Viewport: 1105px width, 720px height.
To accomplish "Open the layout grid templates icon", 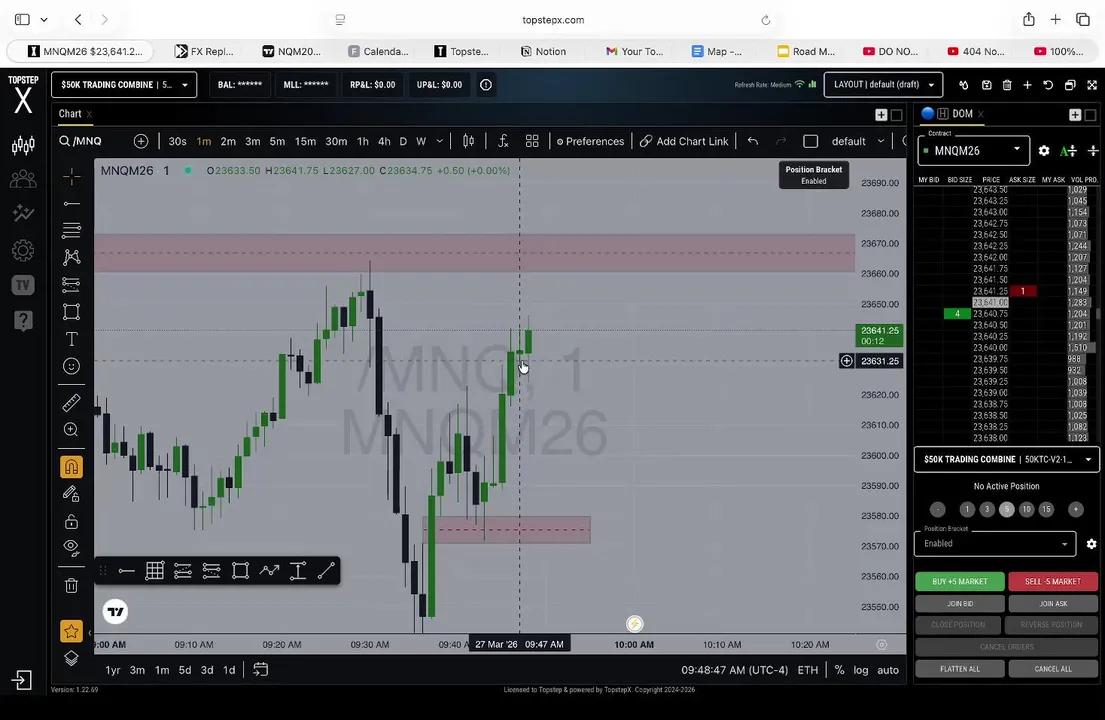I will pyautogui.click(x=532, y=142).
